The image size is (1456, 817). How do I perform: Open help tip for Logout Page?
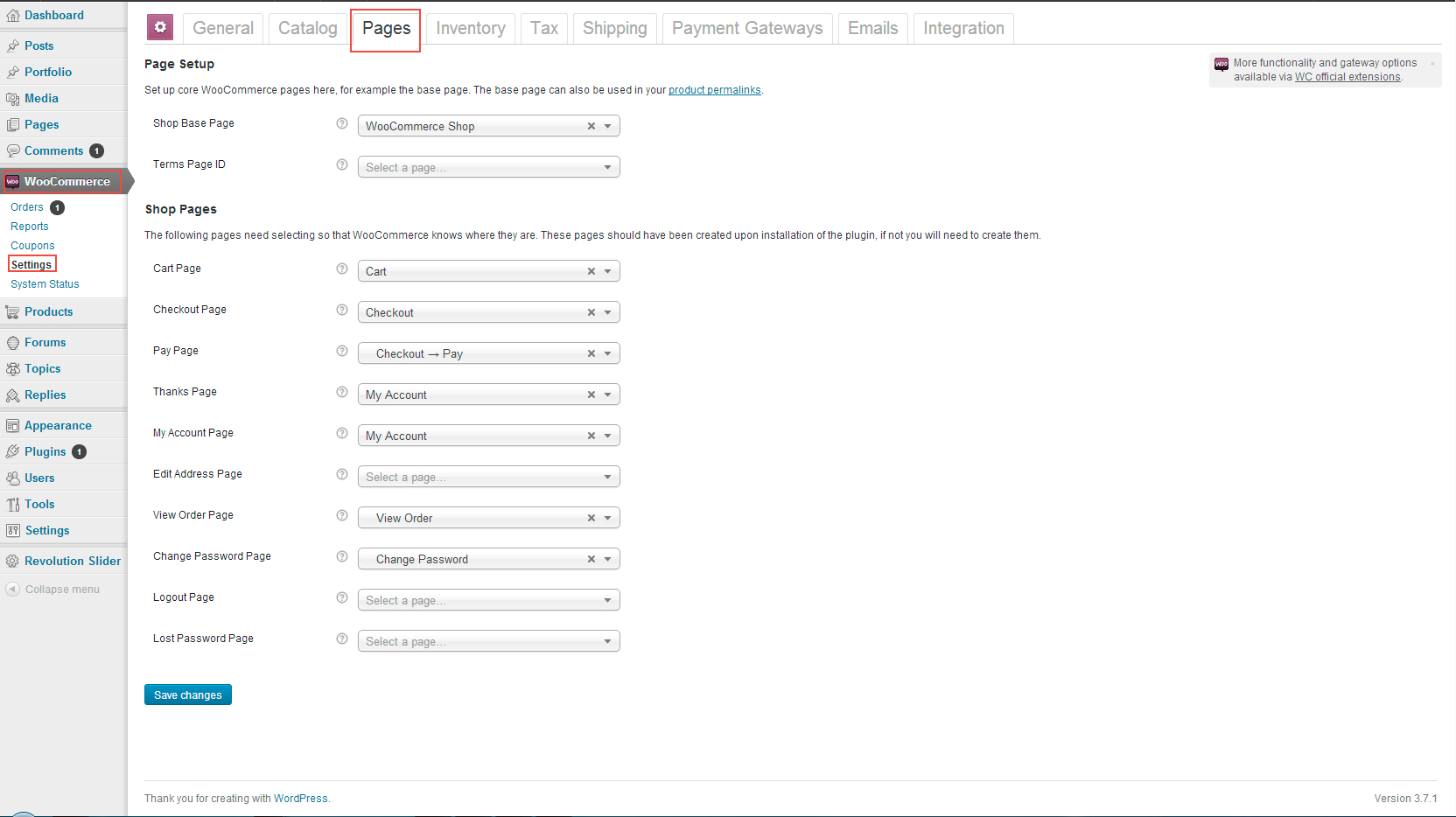point(342,597)
